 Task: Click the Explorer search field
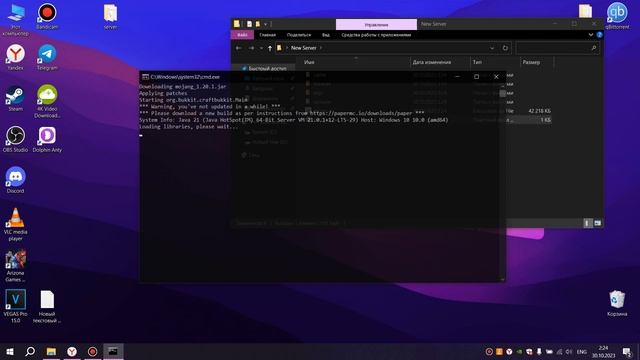tap(557, 48)
